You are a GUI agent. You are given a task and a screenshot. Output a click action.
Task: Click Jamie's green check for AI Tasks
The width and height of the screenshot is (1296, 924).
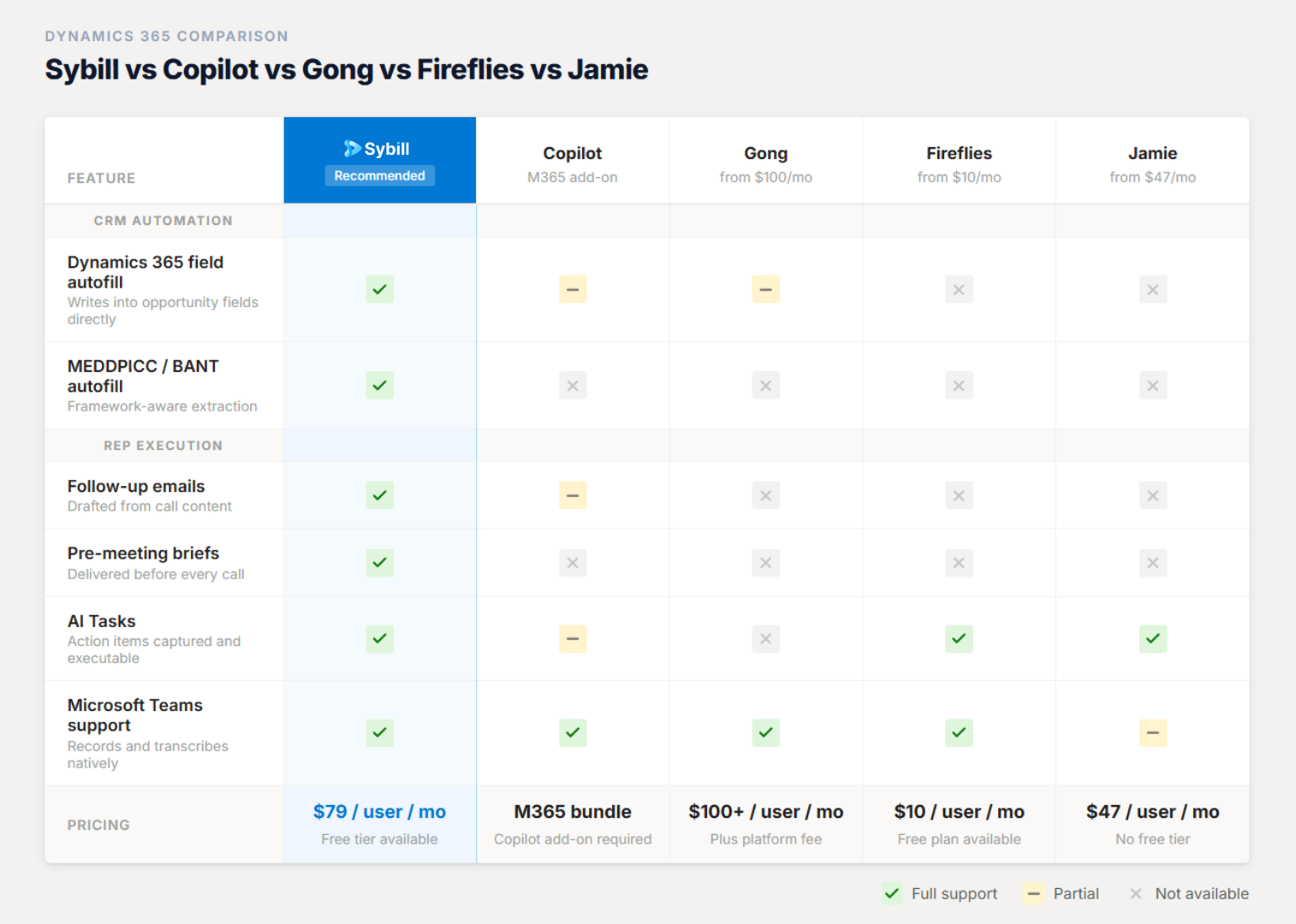click(x=1152, y=638)
